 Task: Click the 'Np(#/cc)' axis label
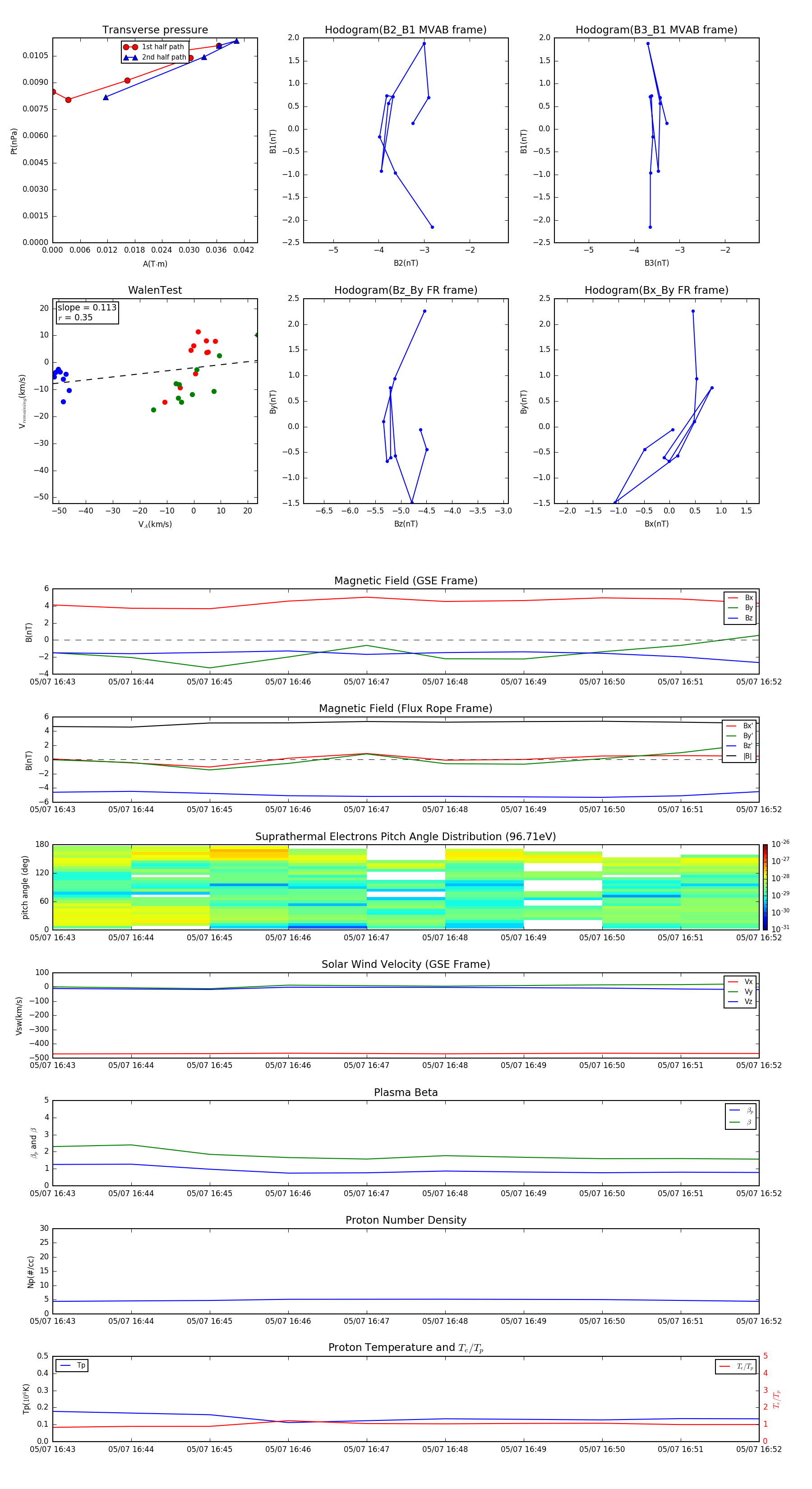coord(31,1272)
